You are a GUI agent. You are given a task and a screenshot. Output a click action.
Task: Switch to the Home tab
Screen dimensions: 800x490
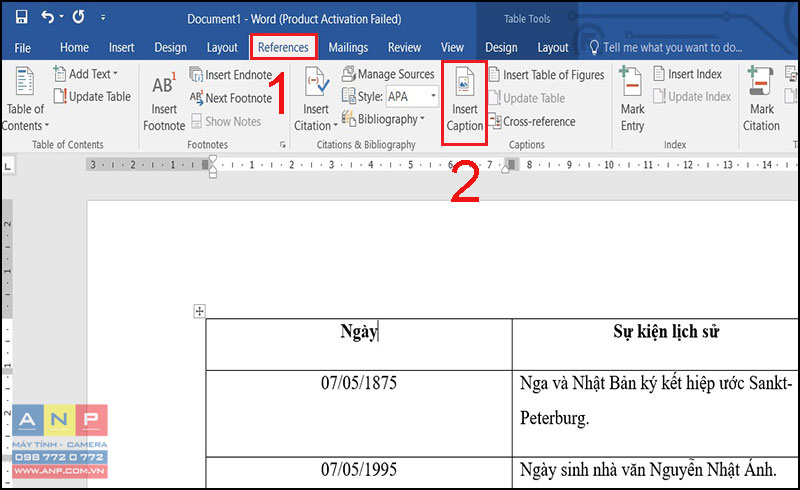[74, 47]
